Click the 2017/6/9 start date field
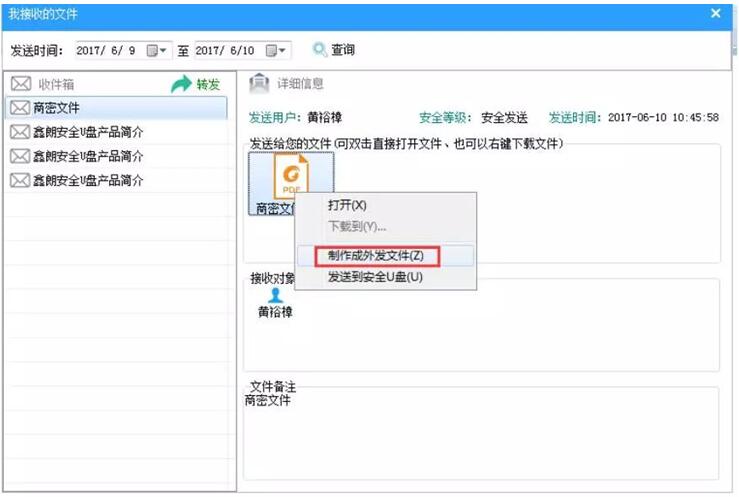 (x=108, y=50)
